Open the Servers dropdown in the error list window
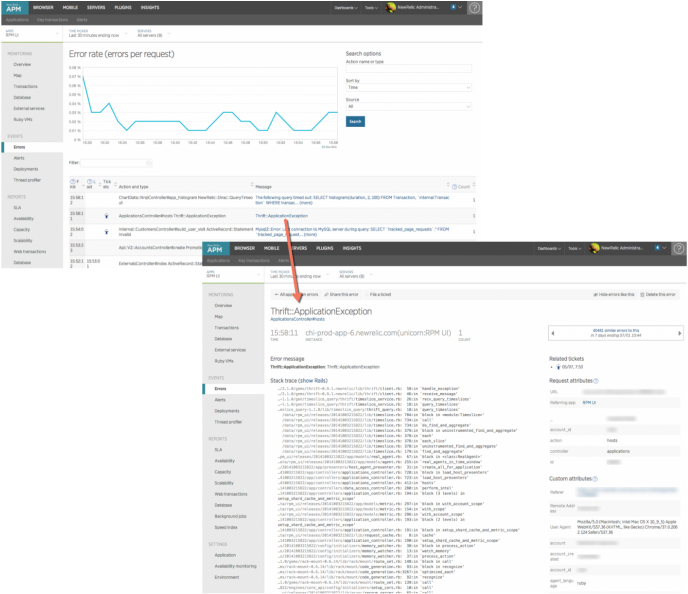The image size is (688, 594). pos(154,33)
